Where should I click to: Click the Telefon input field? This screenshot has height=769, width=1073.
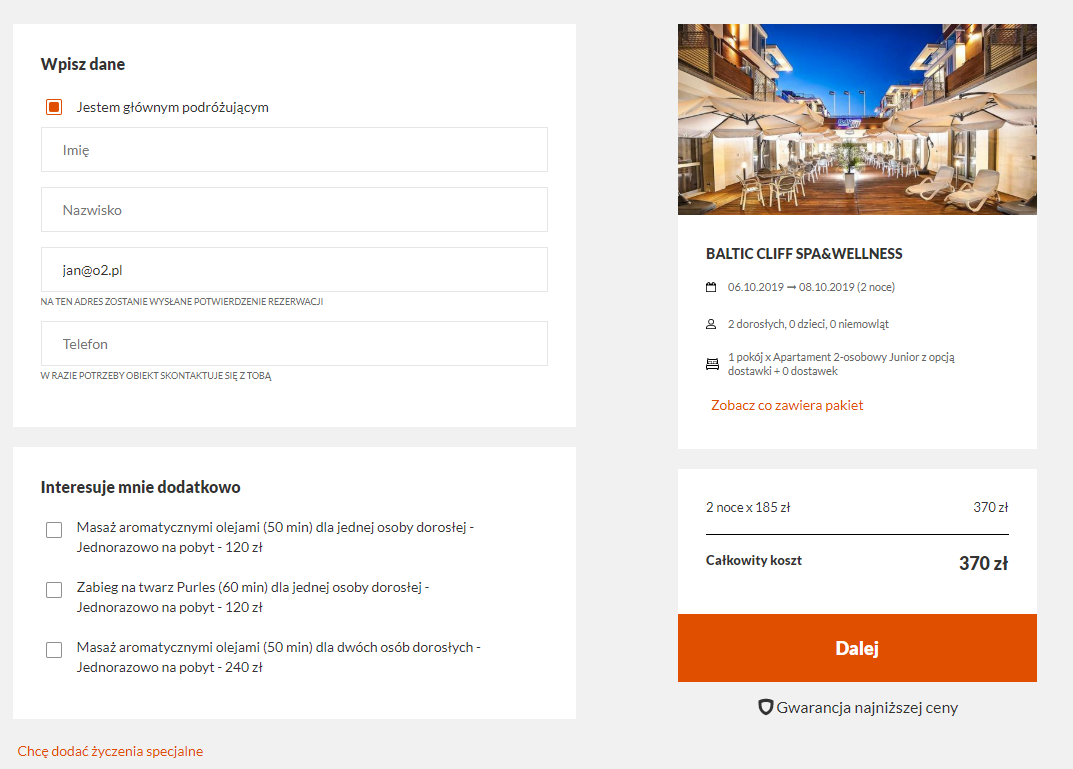click(x=294, y=343)
